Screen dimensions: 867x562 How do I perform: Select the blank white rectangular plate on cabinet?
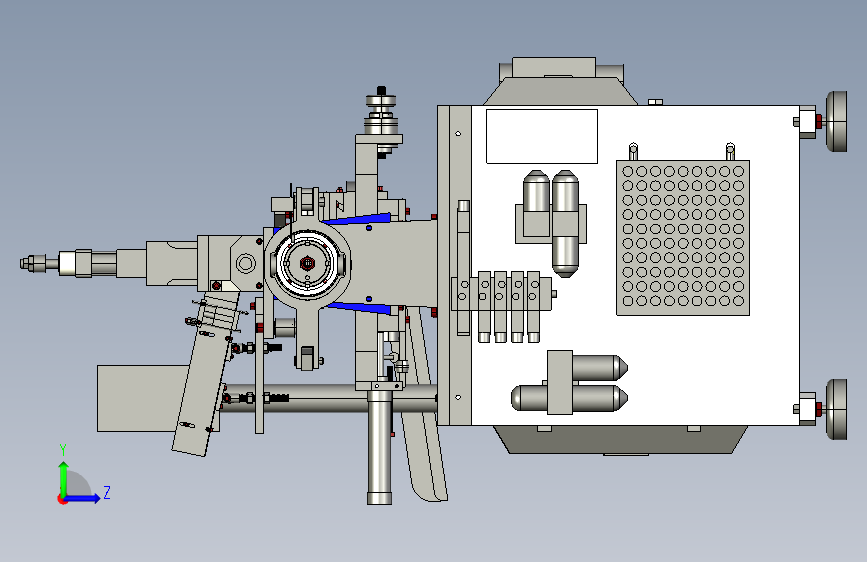(542, 136)
